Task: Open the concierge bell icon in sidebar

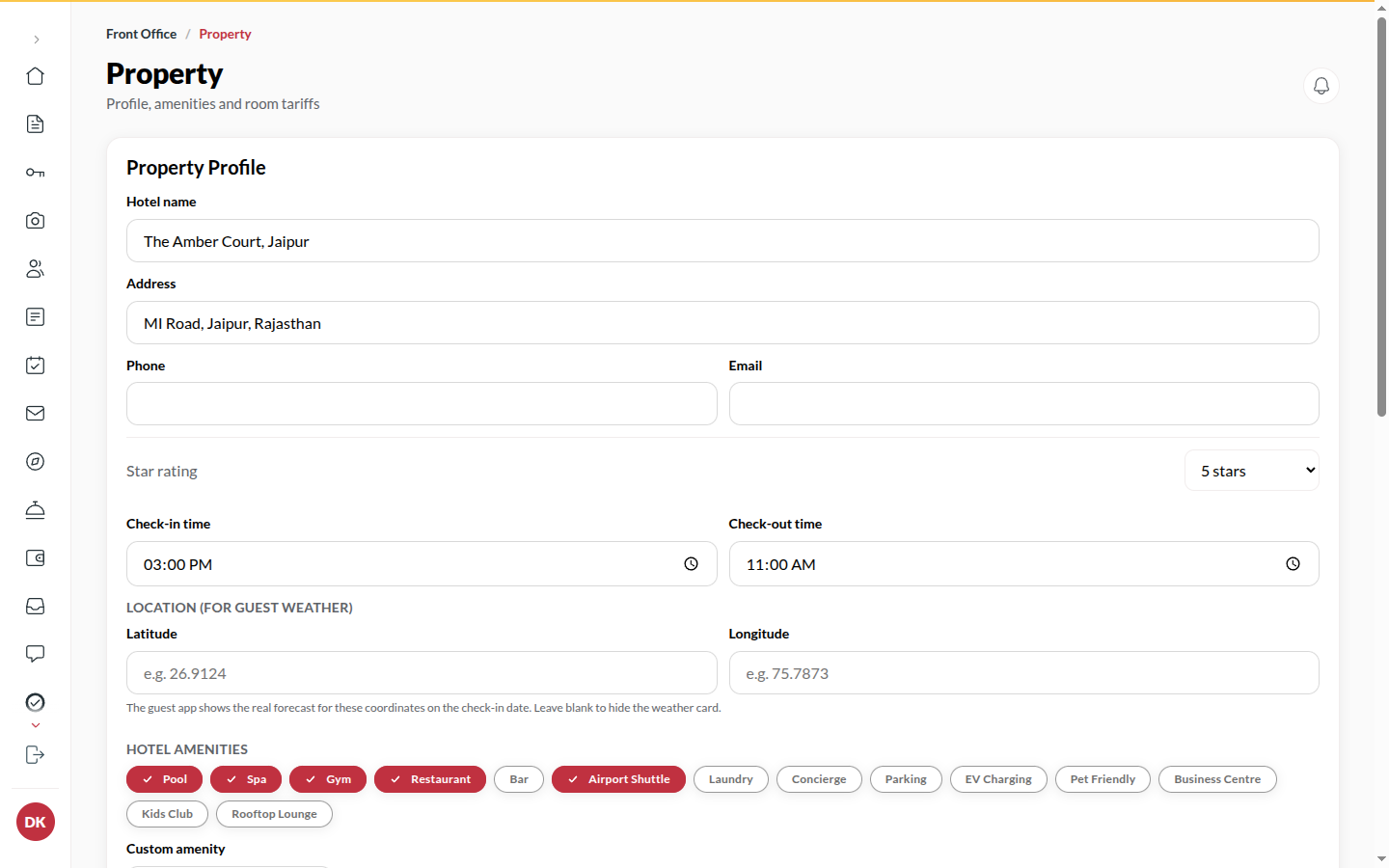Action: 36,510
